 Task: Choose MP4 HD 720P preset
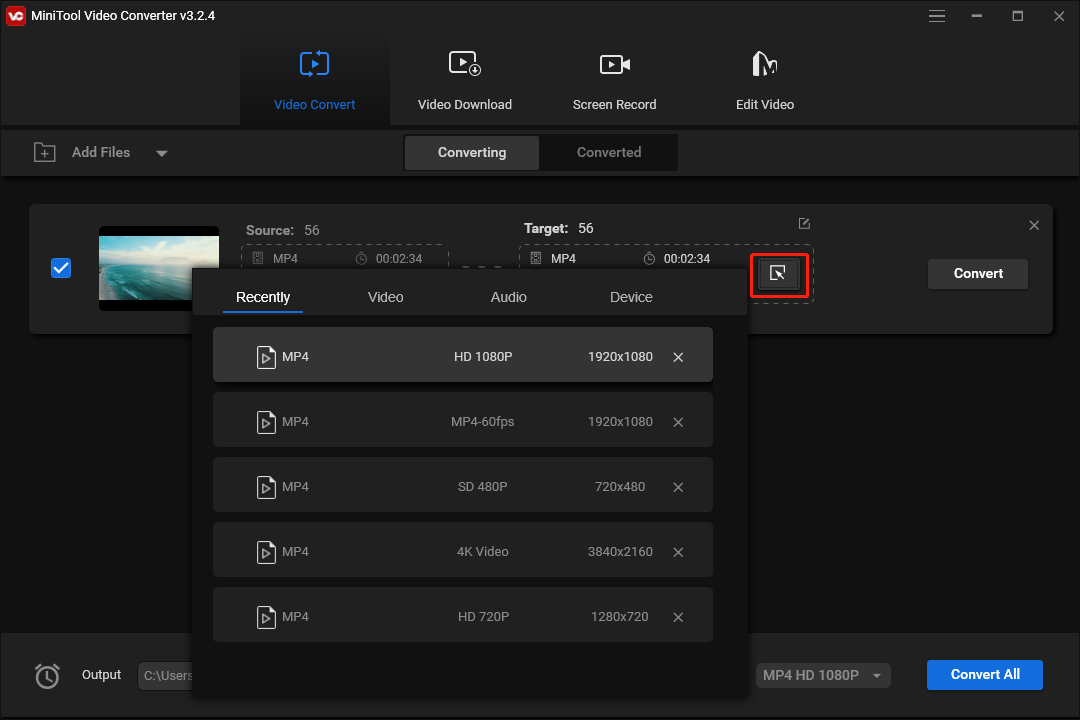(463, 615)
